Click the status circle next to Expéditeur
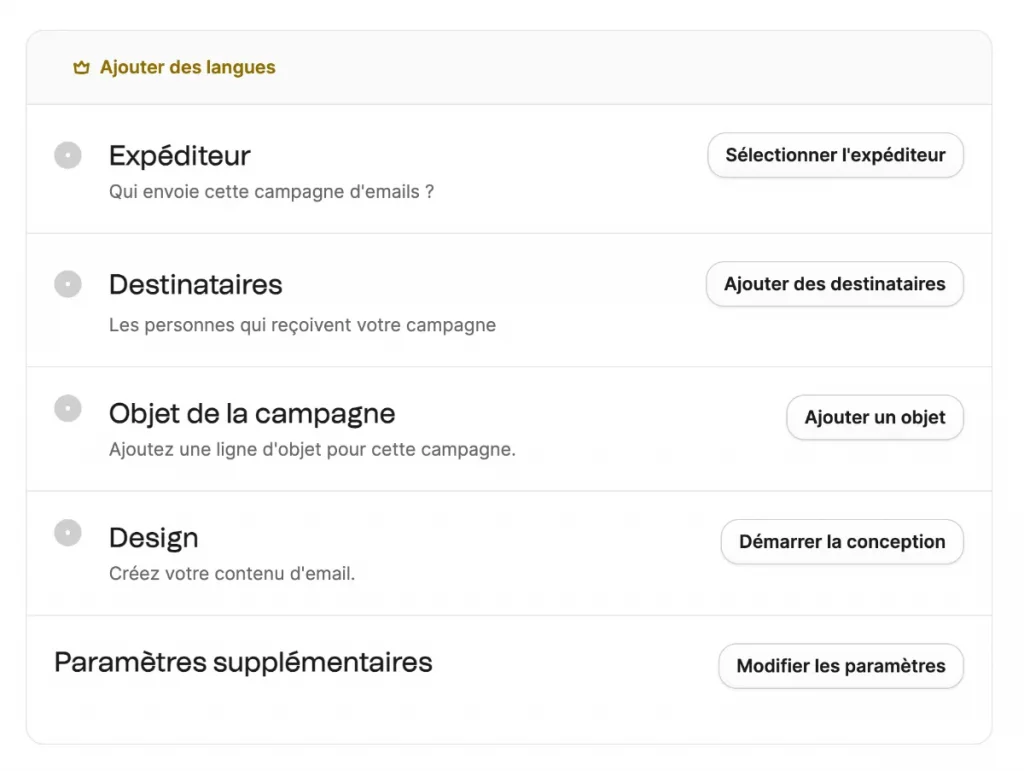1024x771 pixels. click(x=67, y=155)
